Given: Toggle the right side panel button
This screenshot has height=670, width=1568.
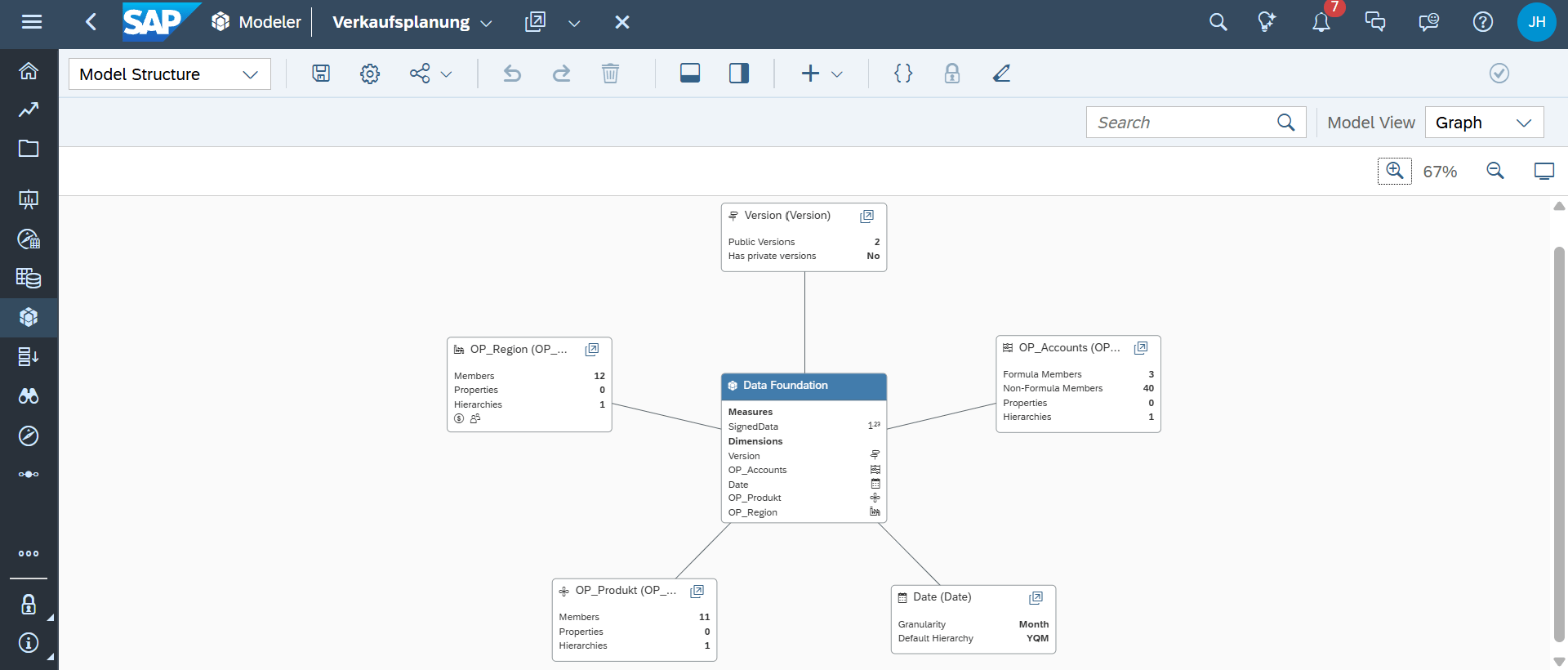Looking at the screenshot, I should click(x=739, y=74).
